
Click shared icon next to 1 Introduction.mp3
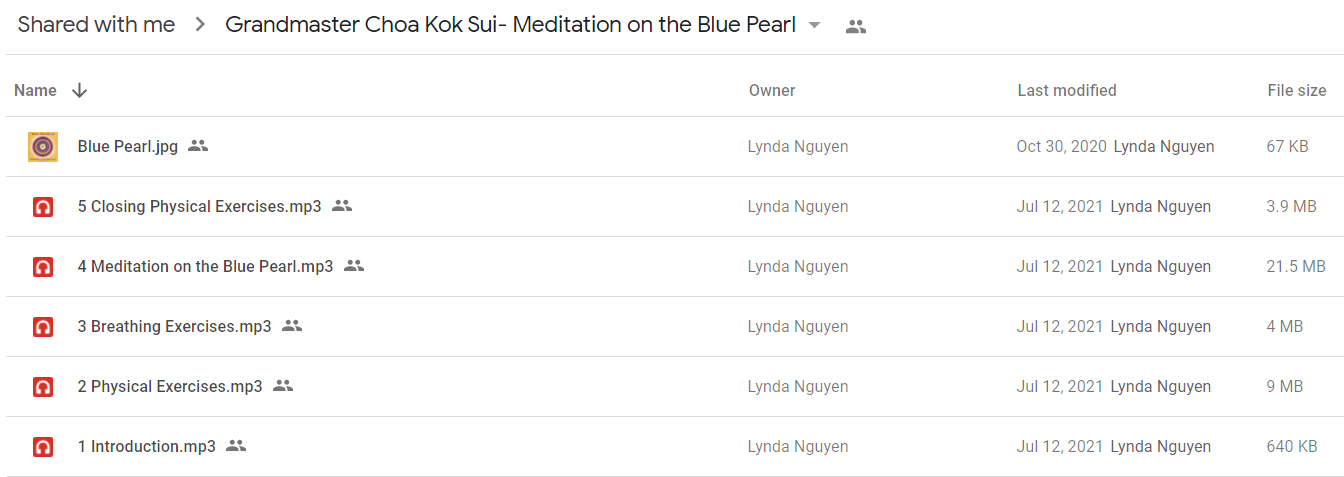click(x=236, y=446)
